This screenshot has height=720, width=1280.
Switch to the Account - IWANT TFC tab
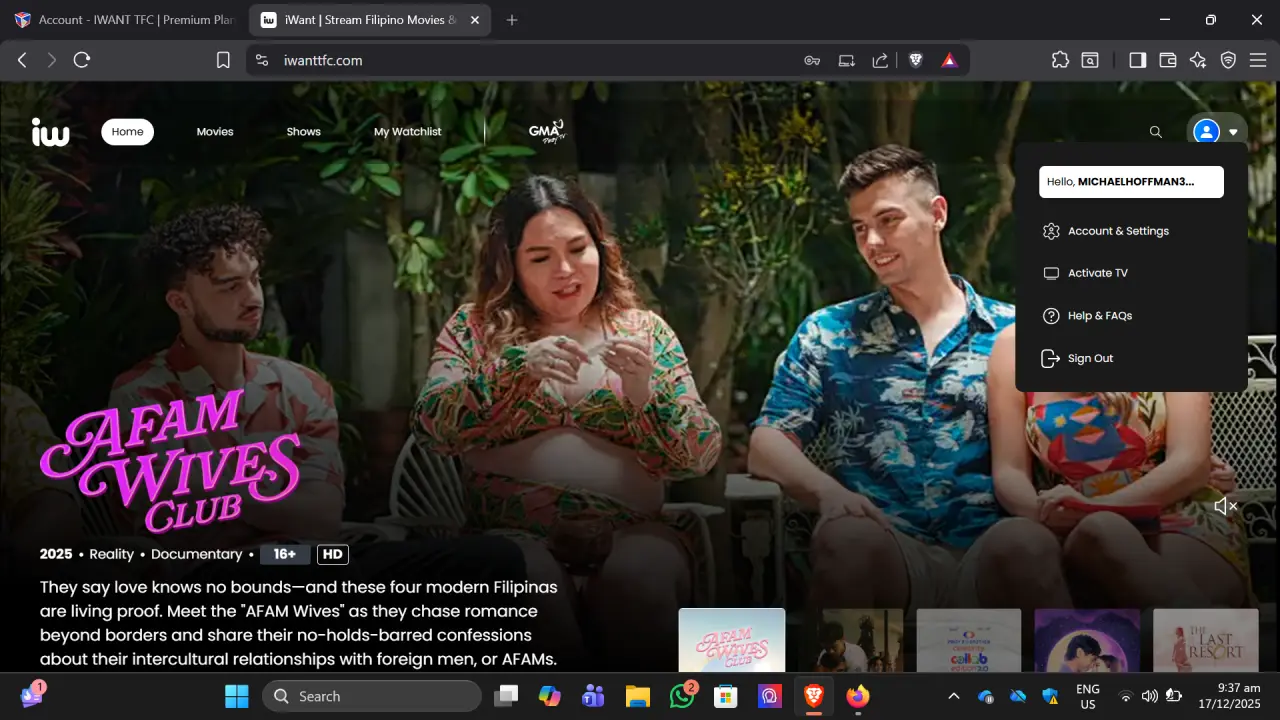click(x=123, y=20)
